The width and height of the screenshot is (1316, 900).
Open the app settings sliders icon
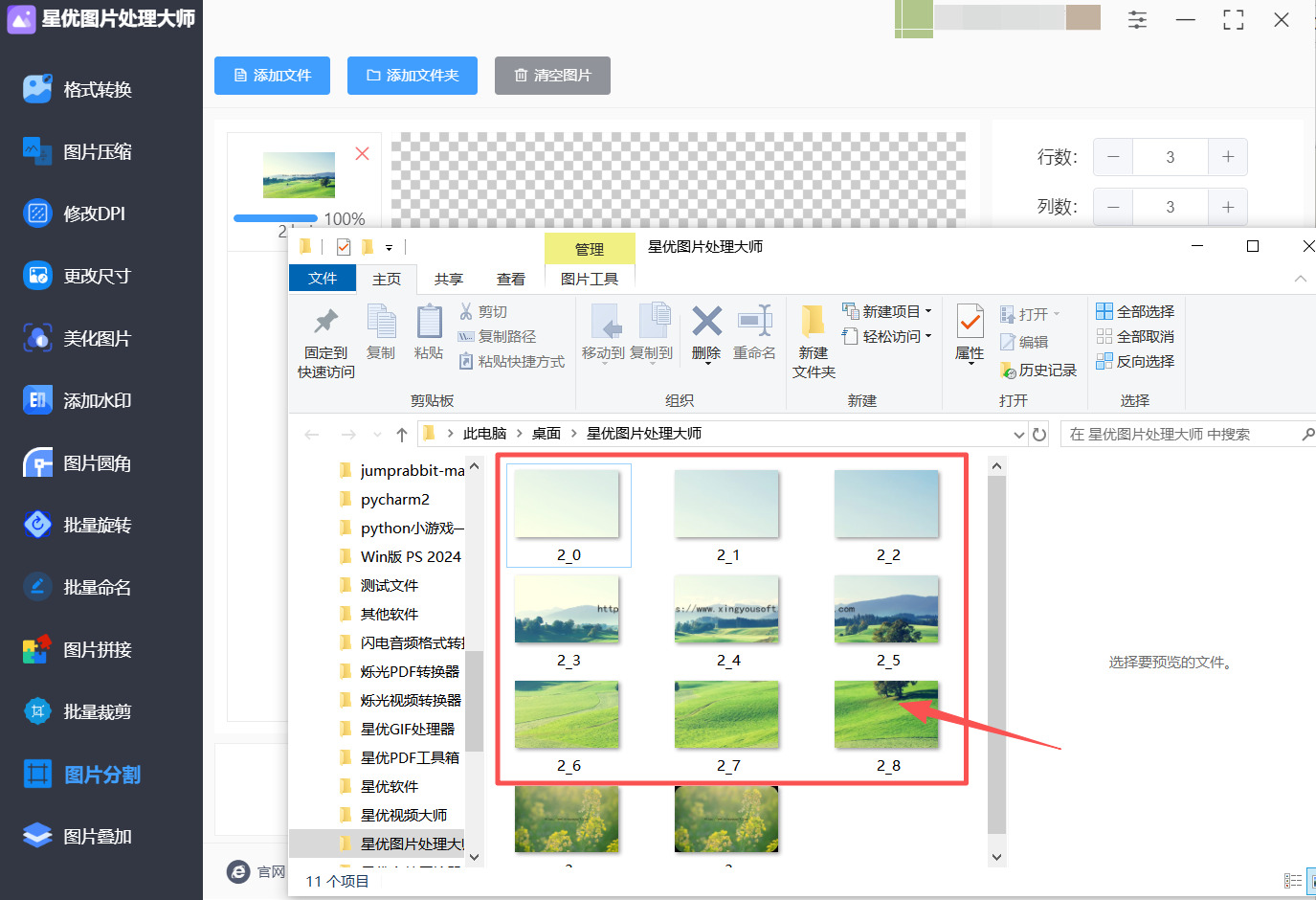click(1137, 19)
